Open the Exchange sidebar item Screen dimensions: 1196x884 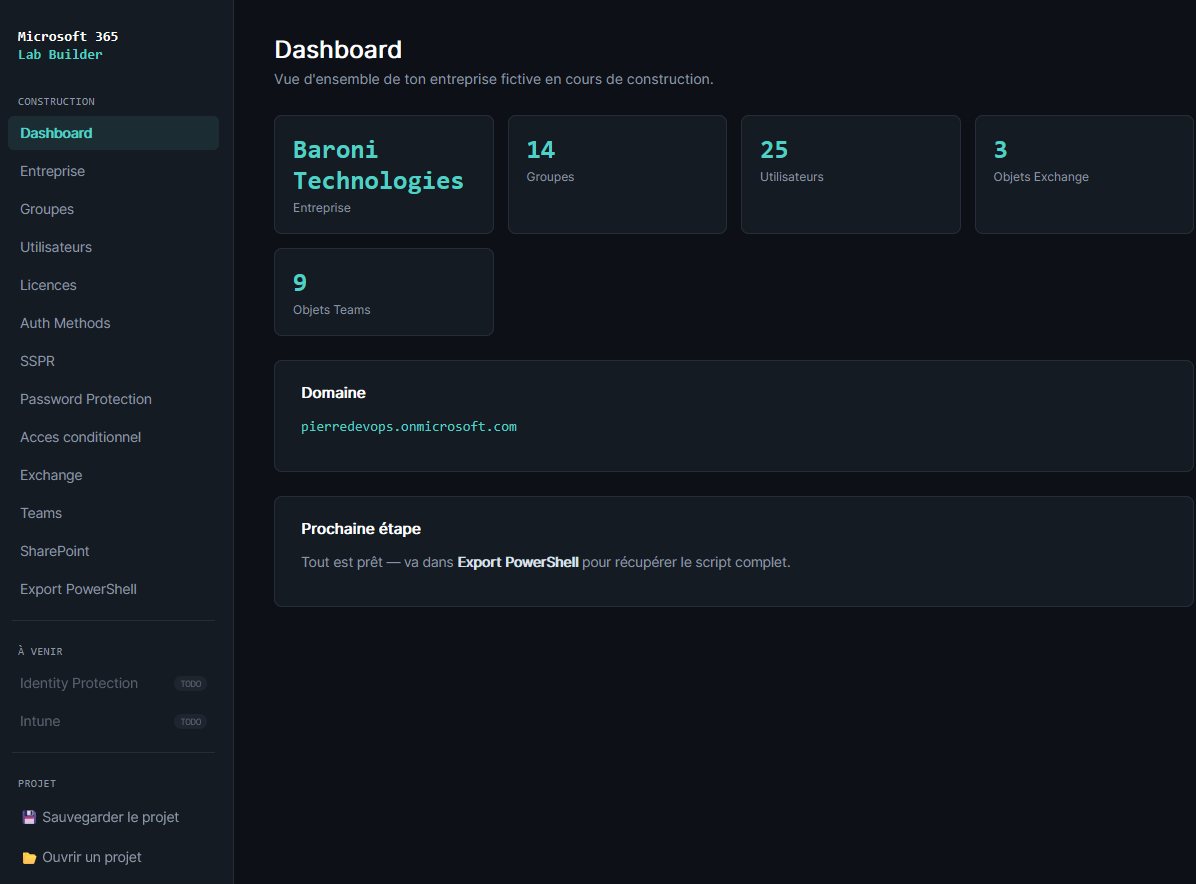pyautogui.click(x=114, y=475)
